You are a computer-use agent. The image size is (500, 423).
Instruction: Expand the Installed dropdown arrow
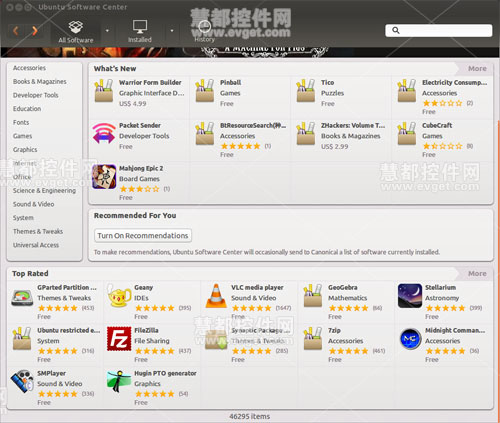click(x=172, y=31)
